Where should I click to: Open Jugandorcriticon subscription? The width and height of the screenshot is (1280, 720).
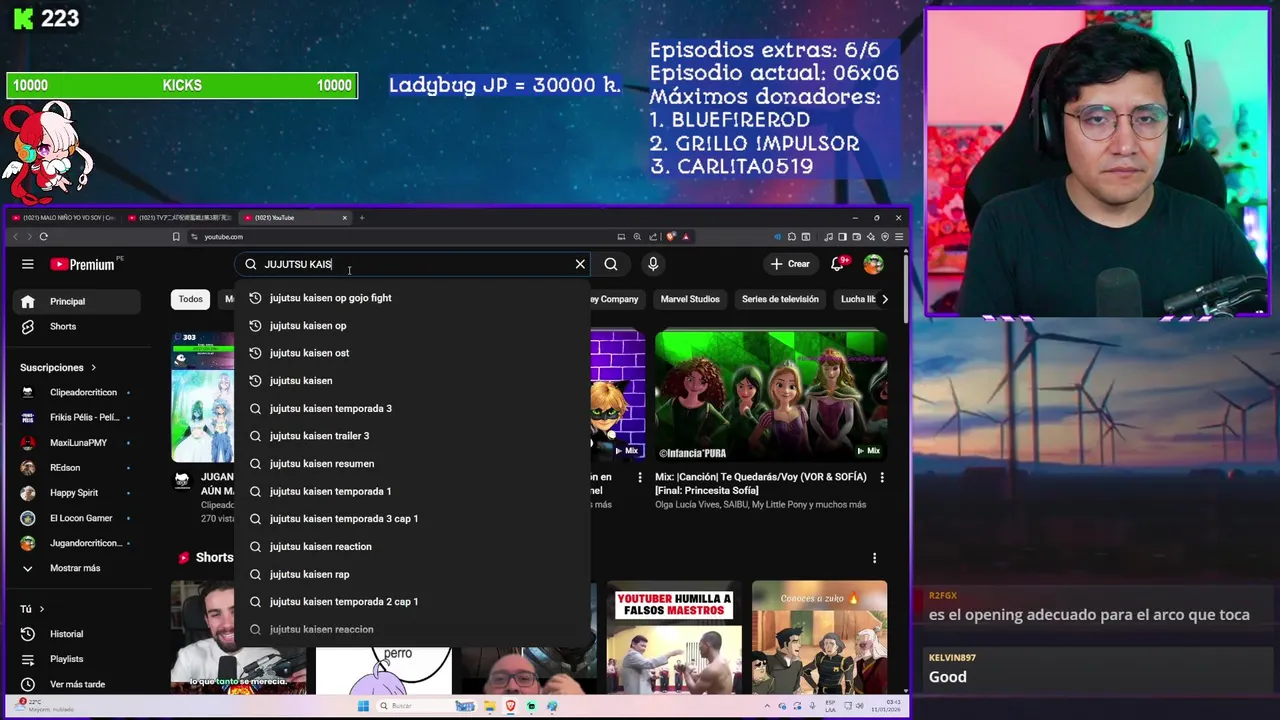[x=78, y=543]
